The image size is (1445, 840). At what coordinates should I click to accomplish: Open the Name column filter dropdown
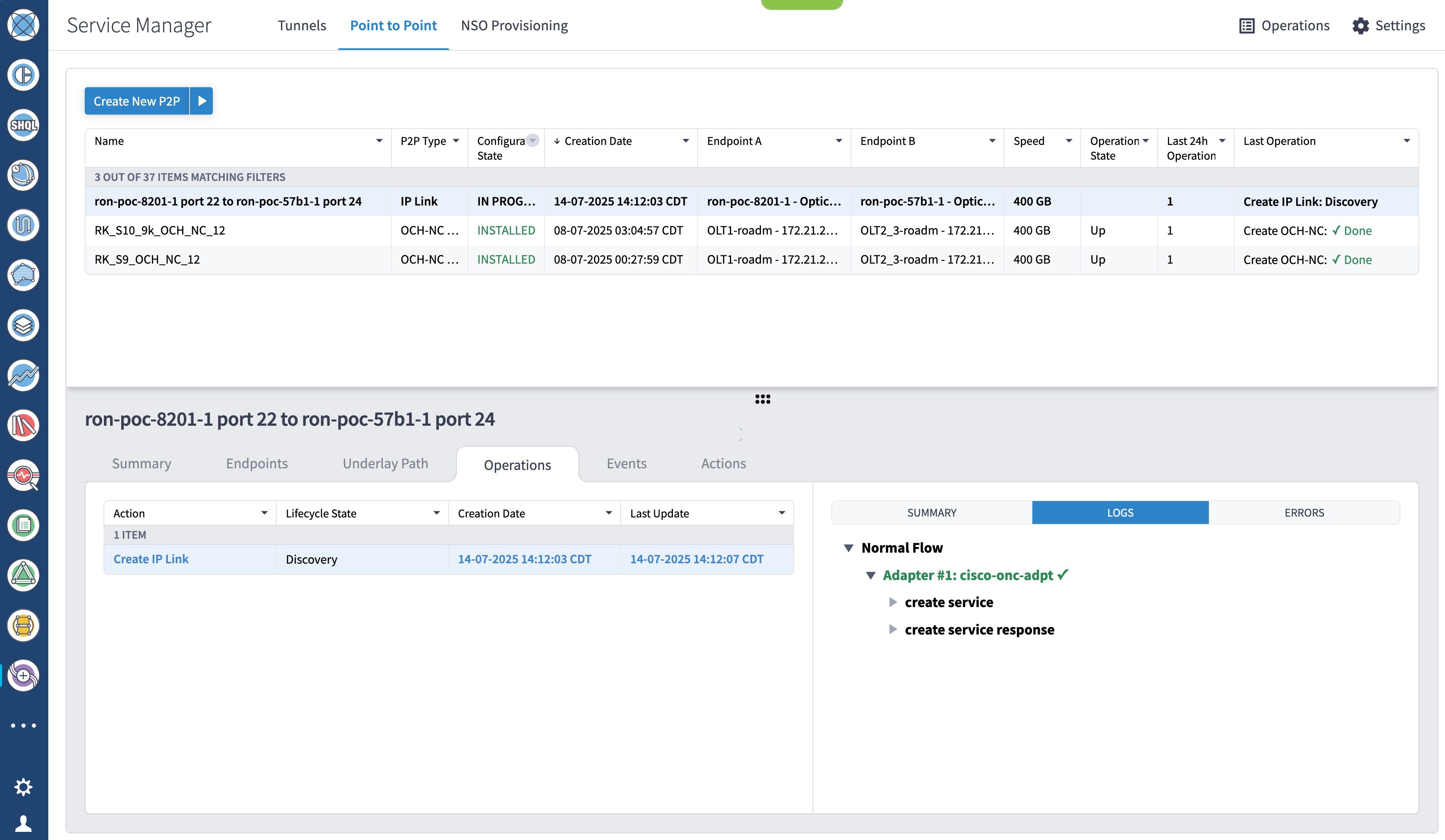click(379, 141)
